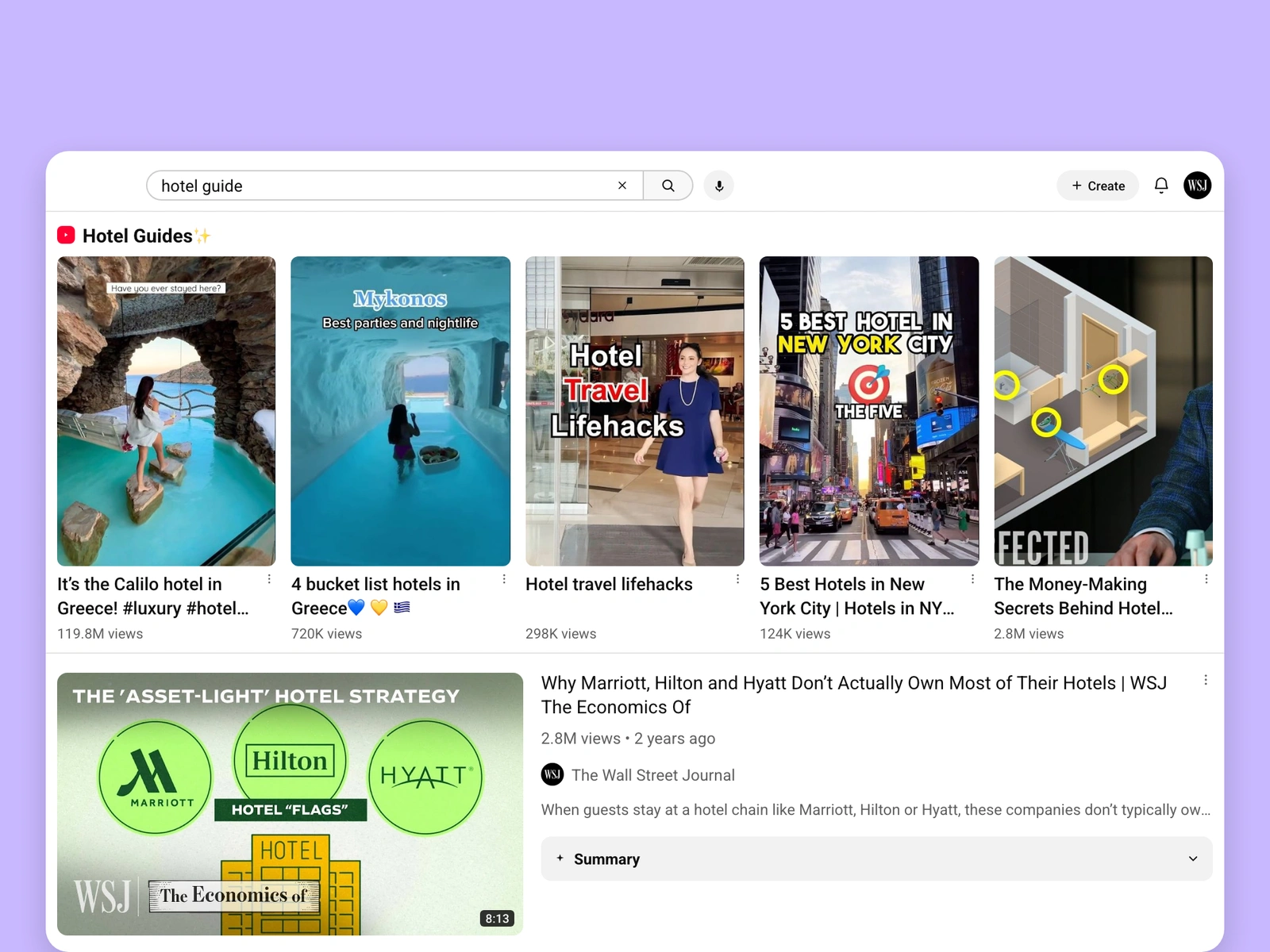Image resolution: width=1270 pixels, height=952 pixels.
Task: Click the Summary label with sparkle
Action: [x=598, y=858]
